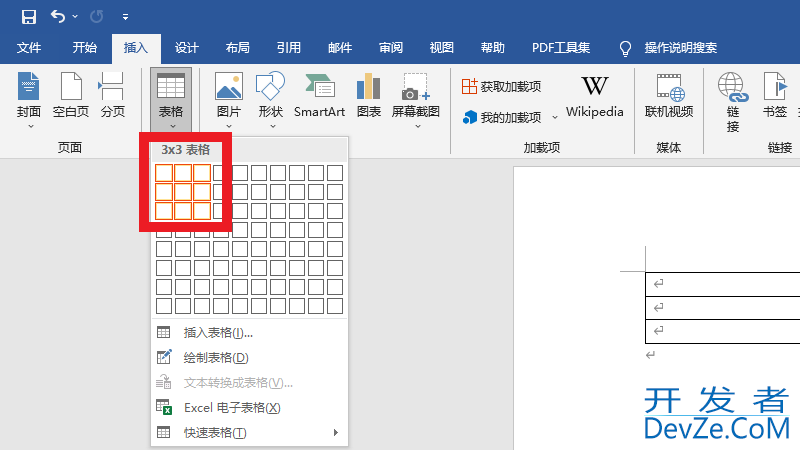Screen dimensions: 800x450
Task: Click the lightbulb tell-me icon
Action: tap(625, 48)
